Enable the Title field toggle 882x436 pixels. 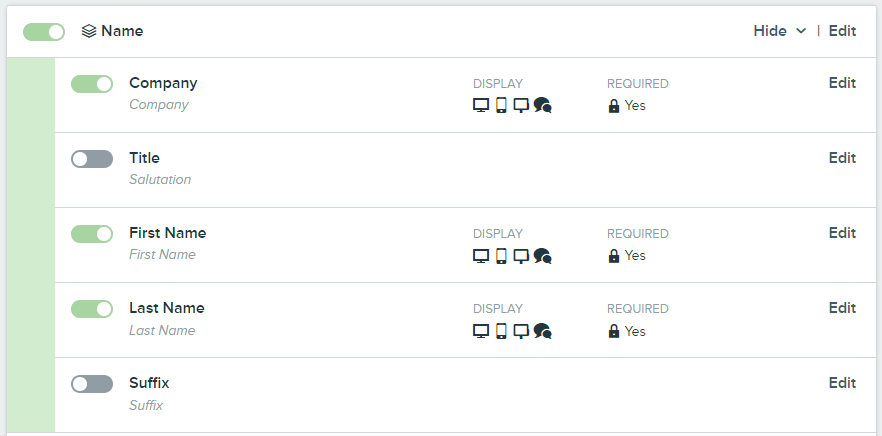tap(92, 159)
